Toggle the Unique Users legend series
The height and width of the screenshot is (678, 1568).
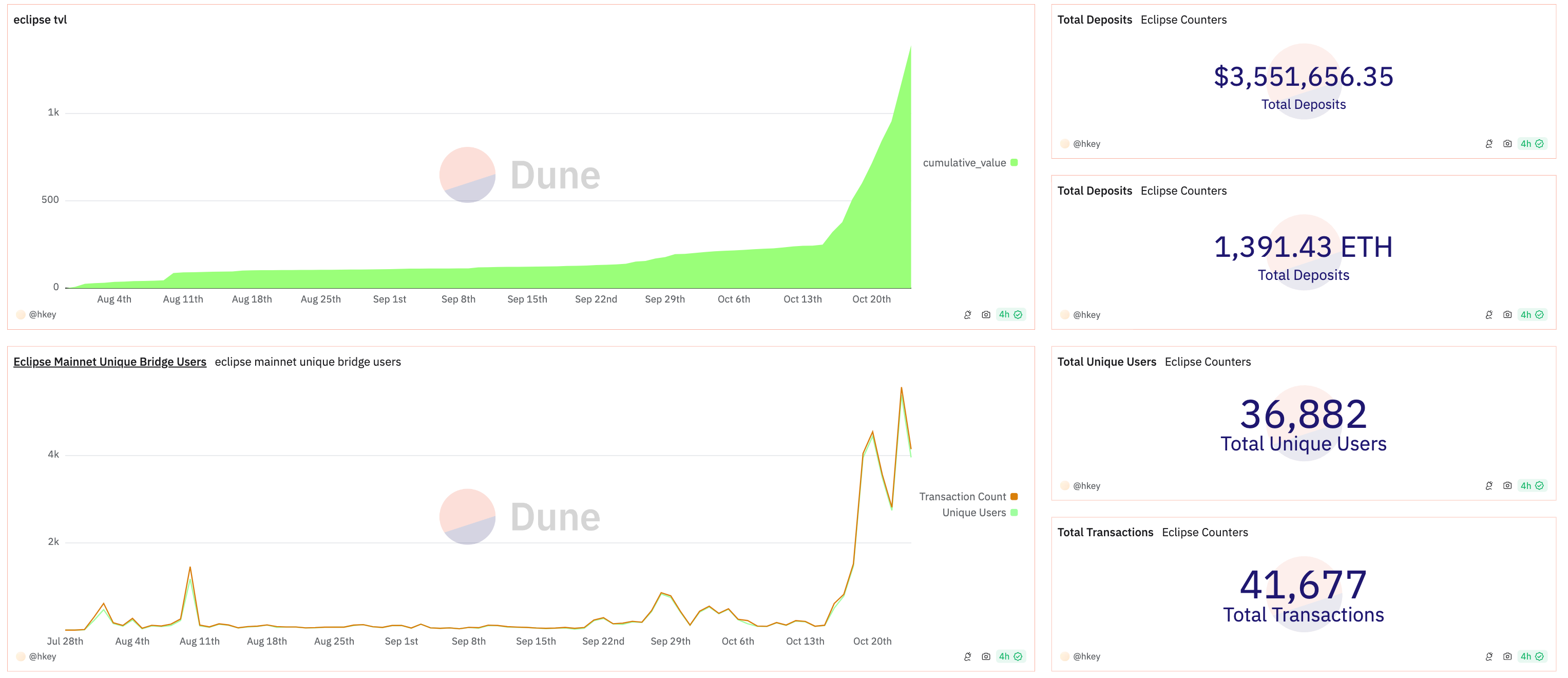973,513
